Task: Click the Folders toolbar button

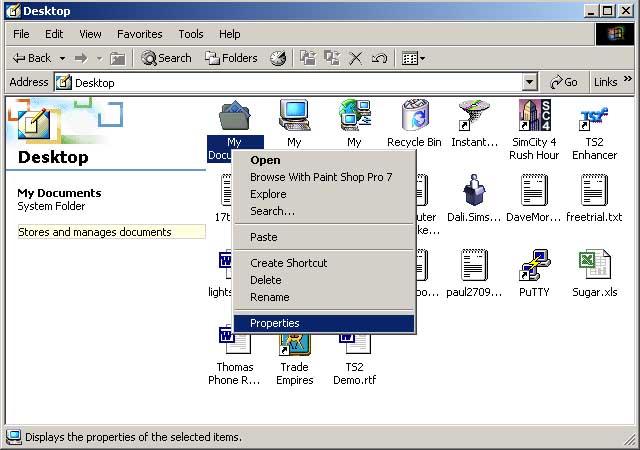Action: click(231, 58)
